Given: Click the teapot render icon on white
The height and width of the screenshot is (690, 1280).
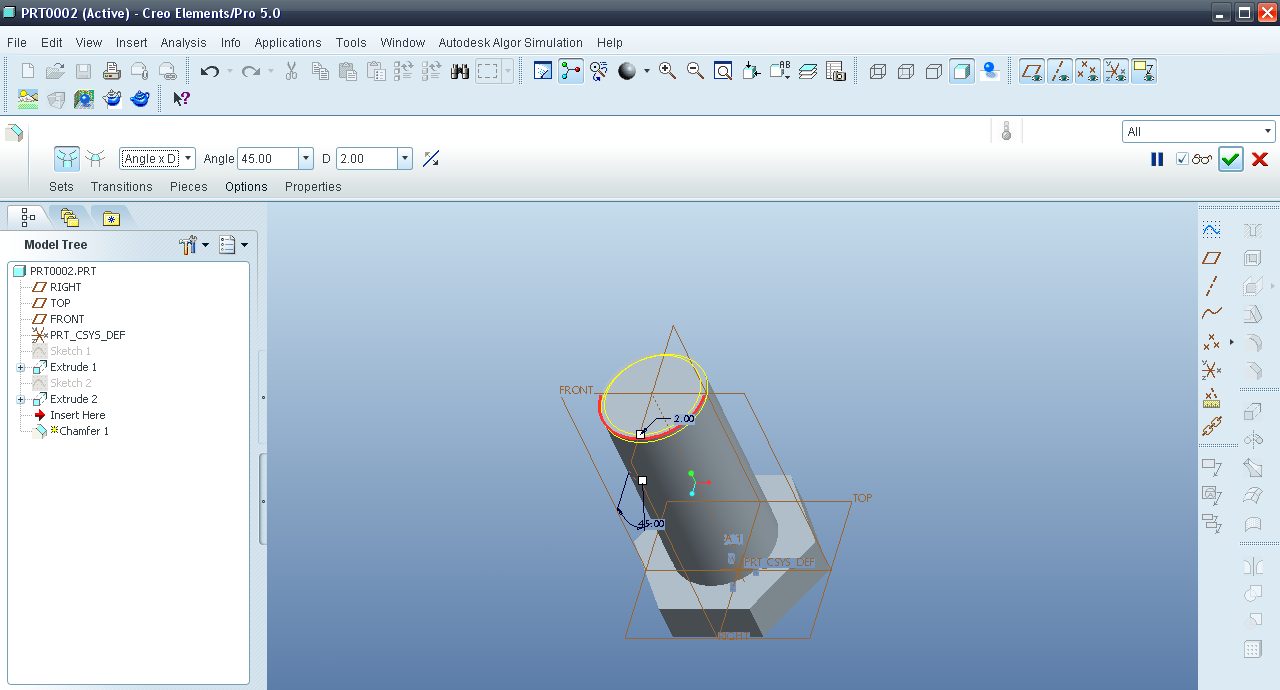Looking at the screenshot, I should pyautogui.click(x=113, y=99).
